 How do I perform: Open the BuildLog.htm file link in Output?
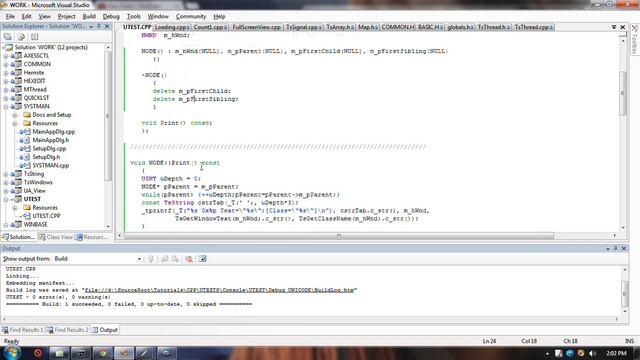[x=219, y=290]
